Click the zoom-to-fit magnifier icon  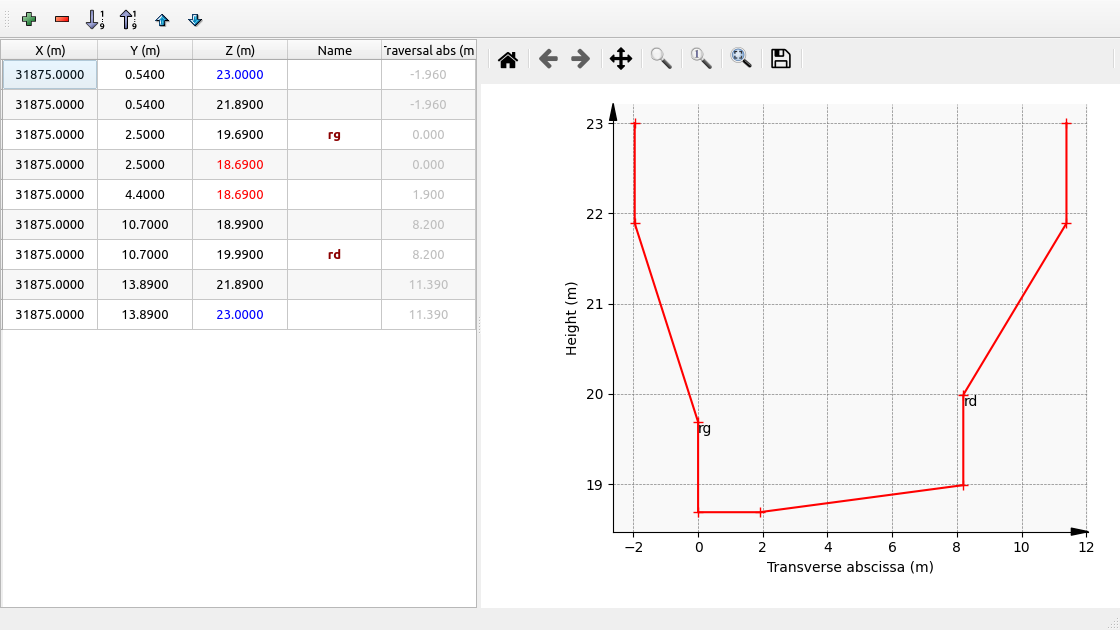tap(741, 59)
